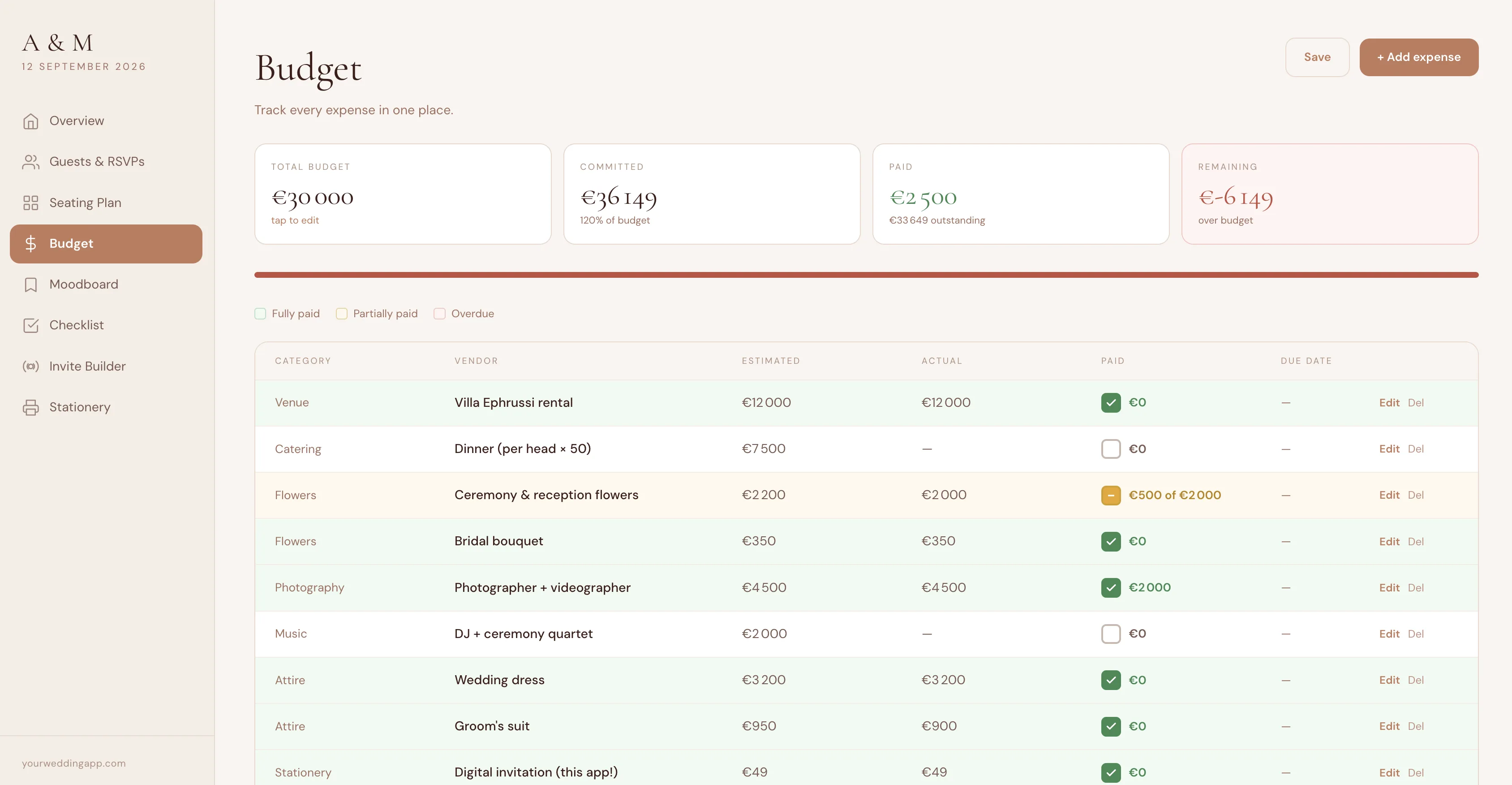Edit the Digital invitation row
This screenshot has width=1512, height=785.
[1389, 772]
